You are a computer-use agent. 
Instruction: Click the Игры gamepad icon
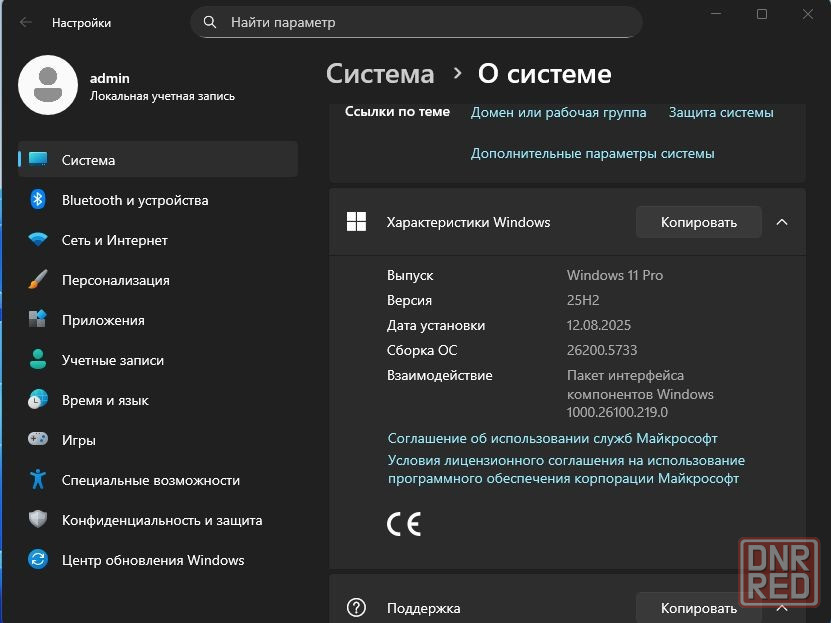point(38,440)
